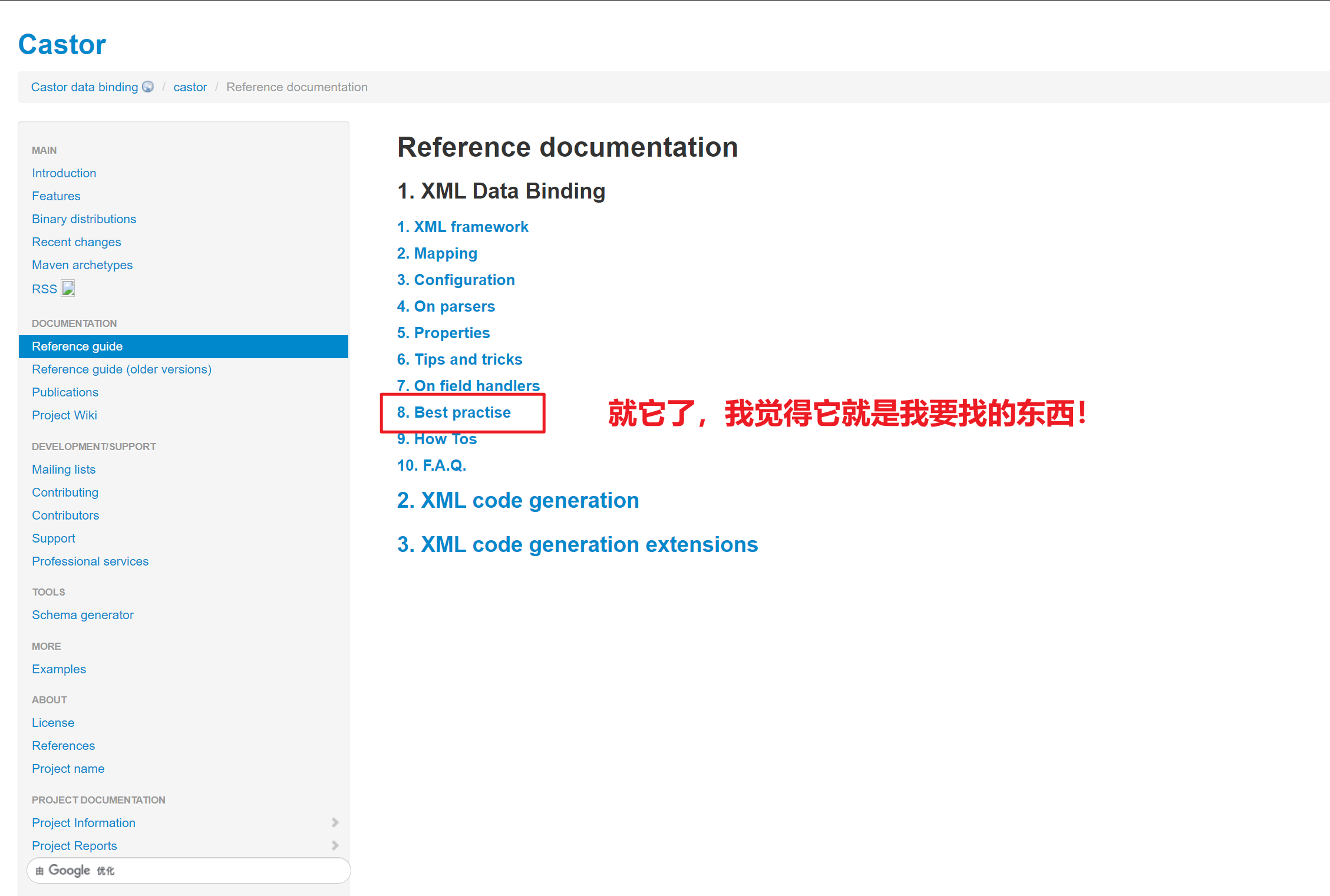Open the Contributing page
This screenshot has height=896, width=1330.
tap(65, 492)
